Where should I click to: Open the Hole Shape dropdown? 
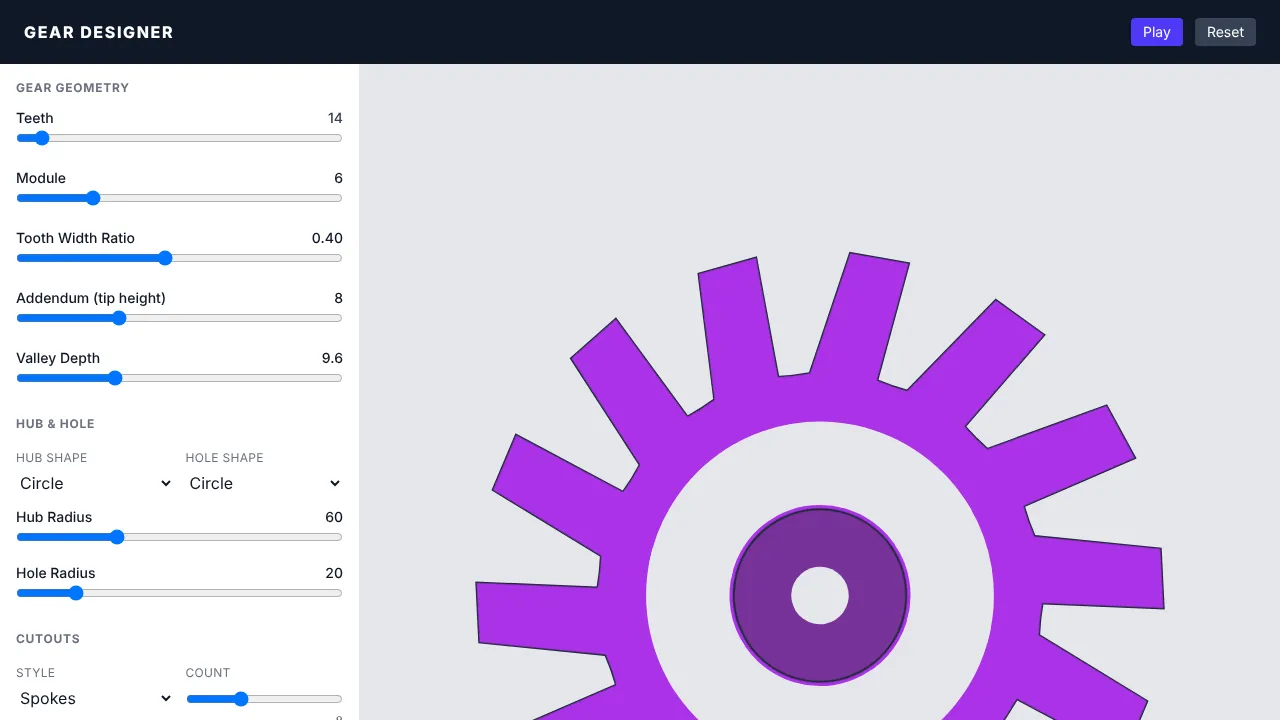pos(264,483)
